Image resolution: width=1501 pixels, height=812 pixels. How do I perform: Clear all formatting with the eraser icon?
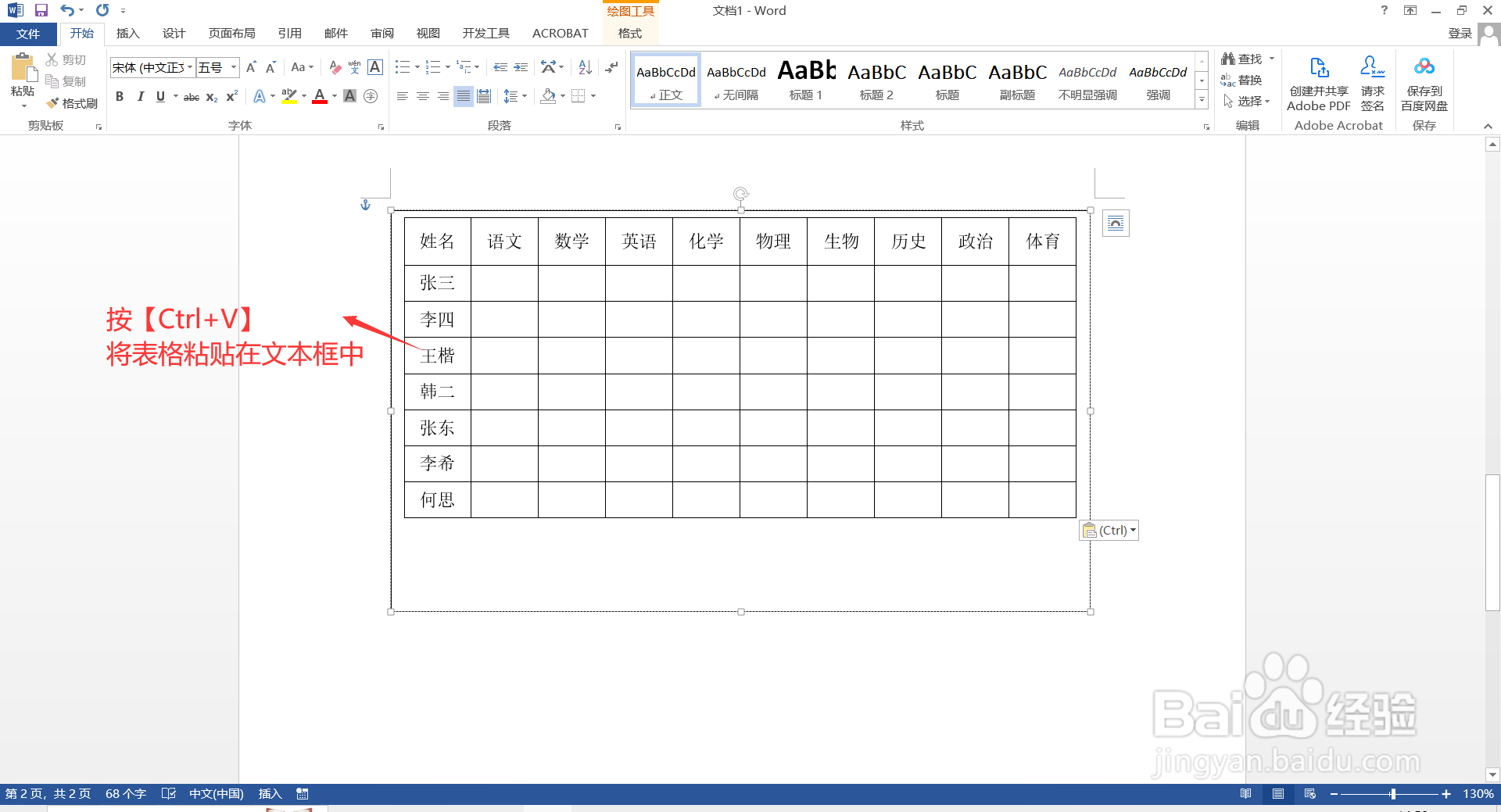[x=335, y=68]
